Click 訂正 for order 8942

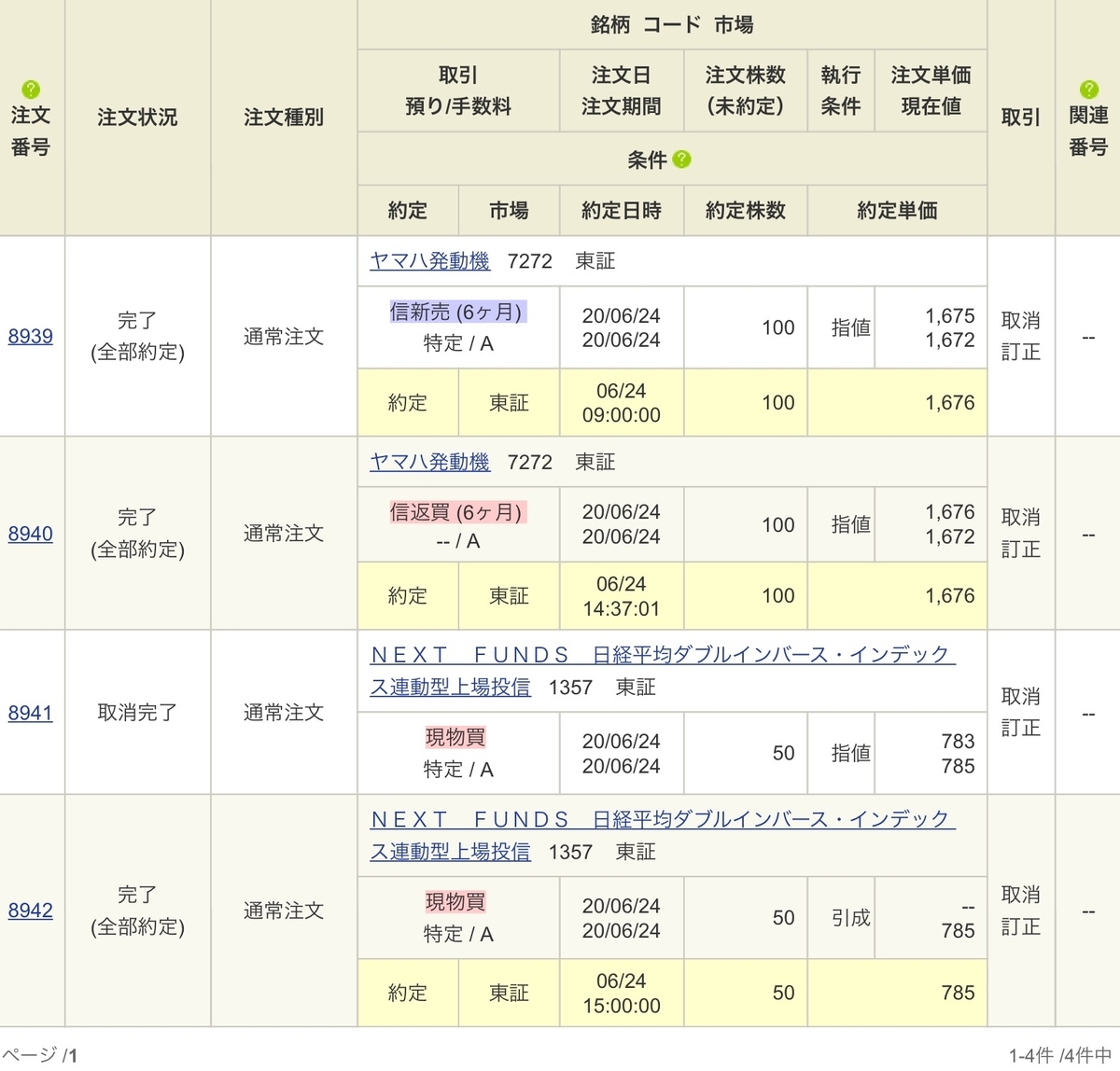pos(1020,926)
